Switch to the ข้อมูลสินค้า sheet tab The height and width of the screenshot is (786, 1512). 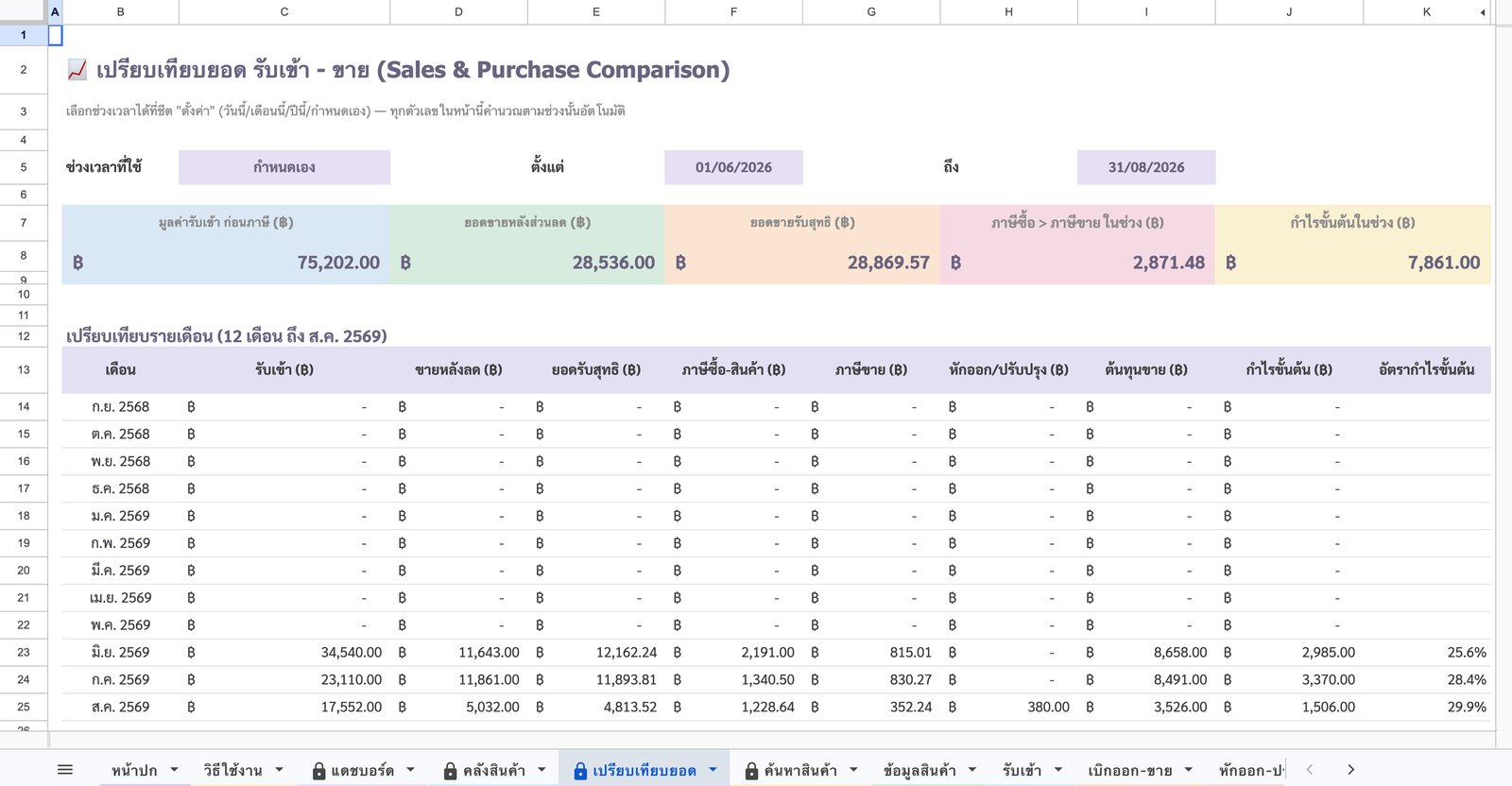point(919,770)
